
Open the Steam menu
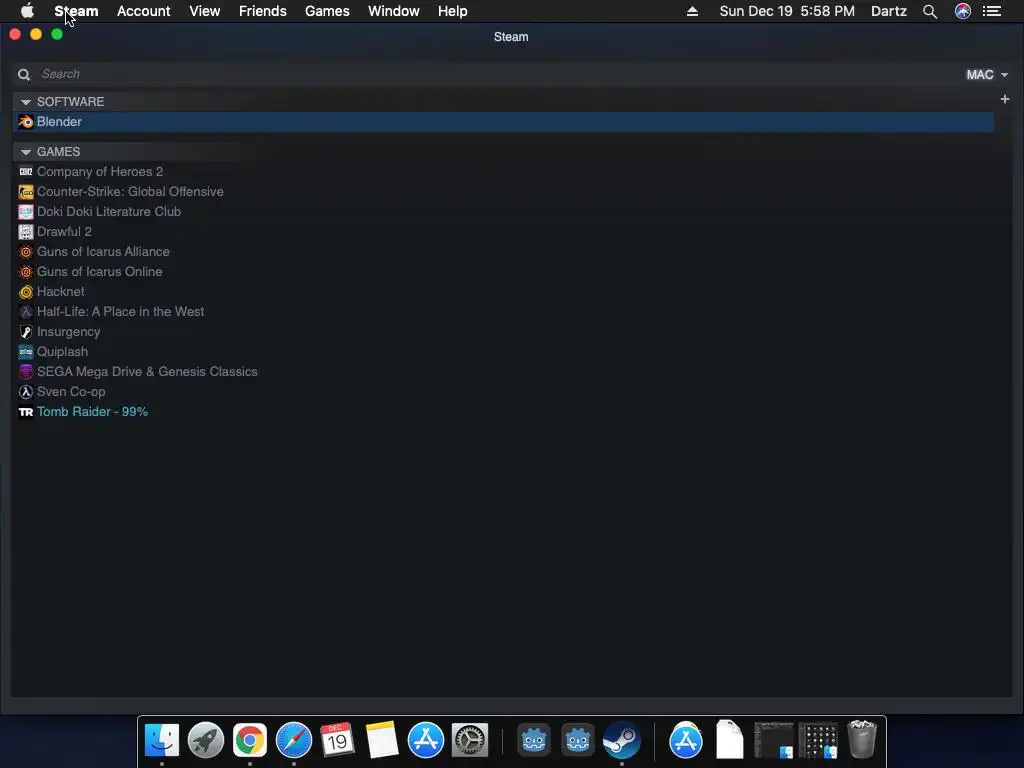tap(76, 11)
